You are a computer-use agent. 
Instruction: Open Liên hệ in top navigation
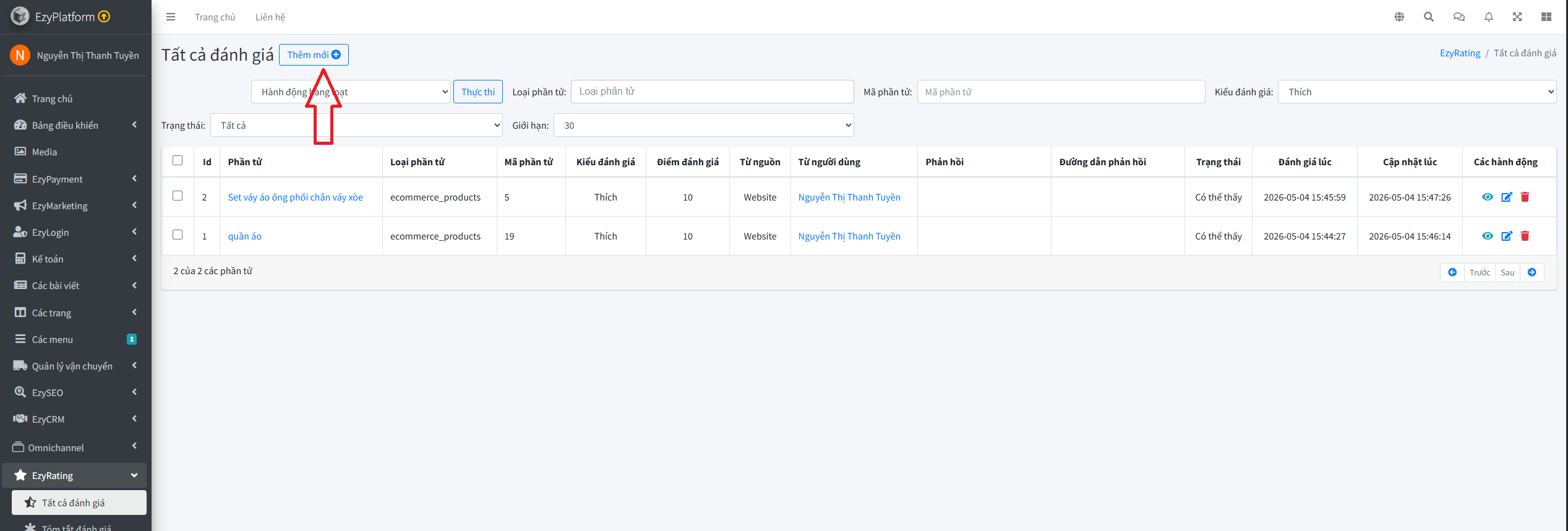270,17
